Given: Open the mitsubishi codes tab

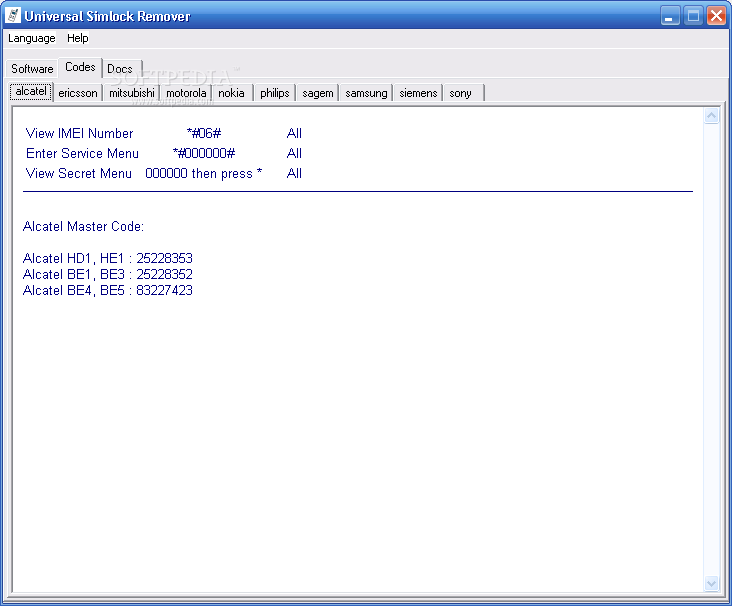Looking at the screenshot, I should coord(132,93).
